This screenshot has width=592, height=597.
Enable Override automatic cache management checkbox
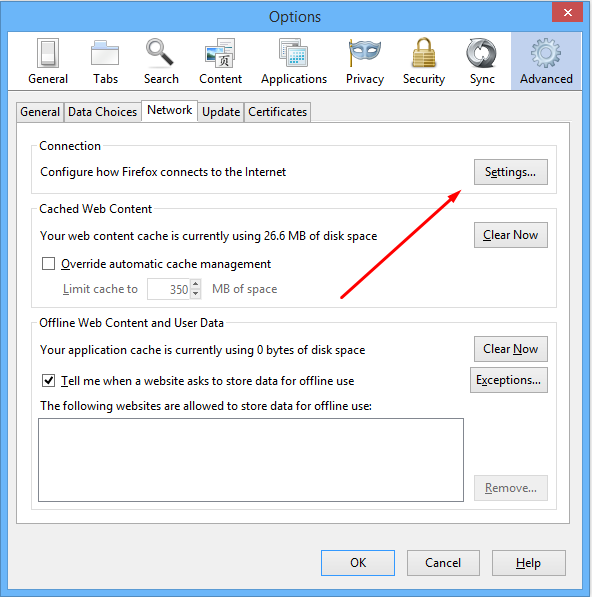(48, 263)
